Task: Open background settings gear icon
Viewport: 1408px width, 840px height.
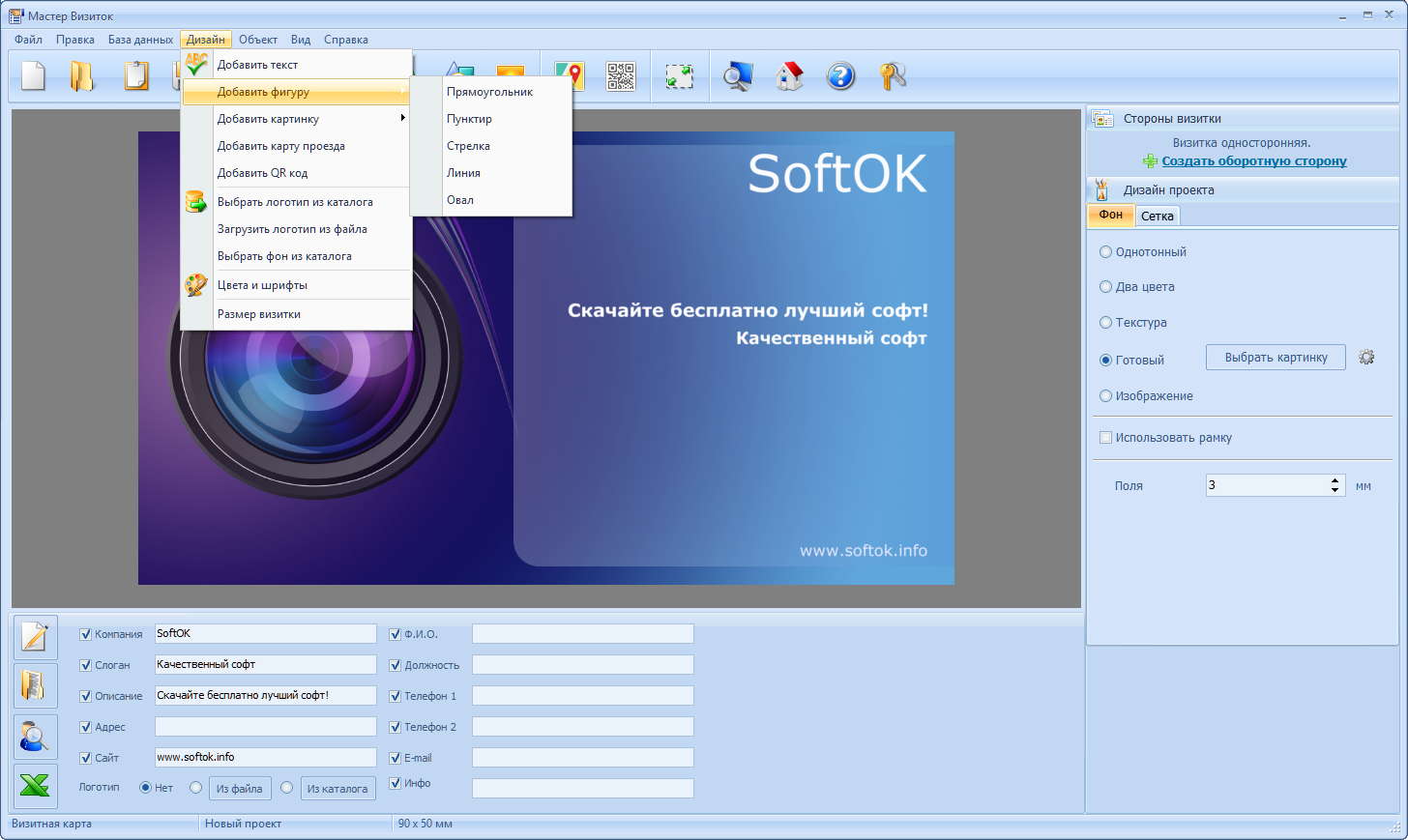Action: coord(1366,357)
